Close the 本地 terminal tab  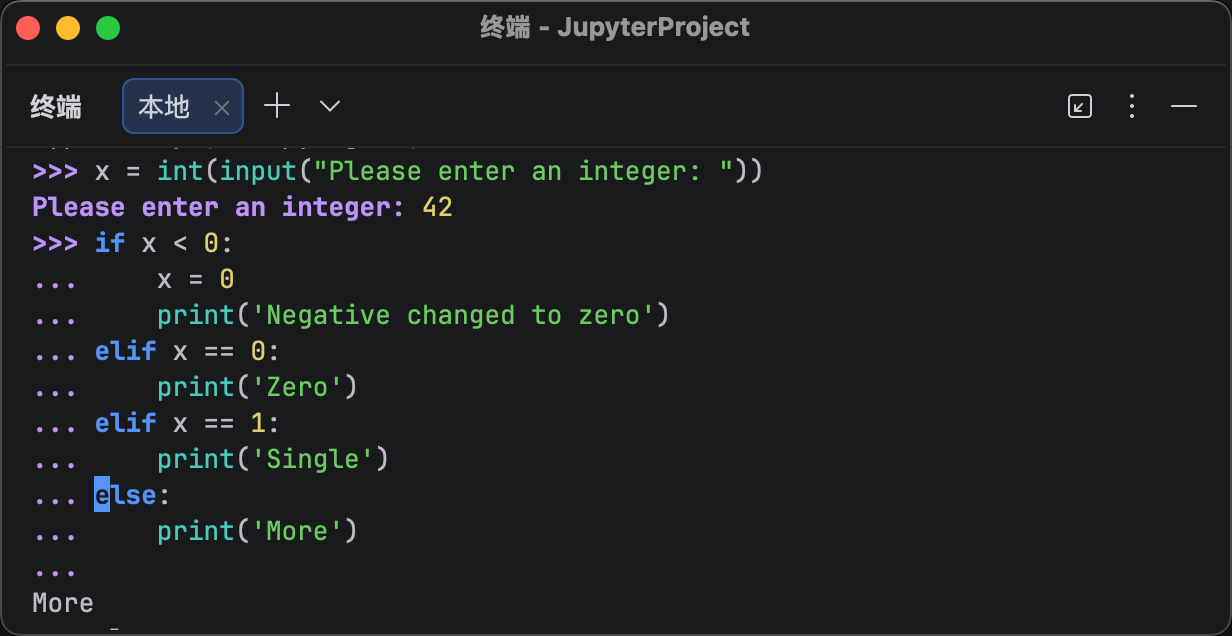pos(222,107)
